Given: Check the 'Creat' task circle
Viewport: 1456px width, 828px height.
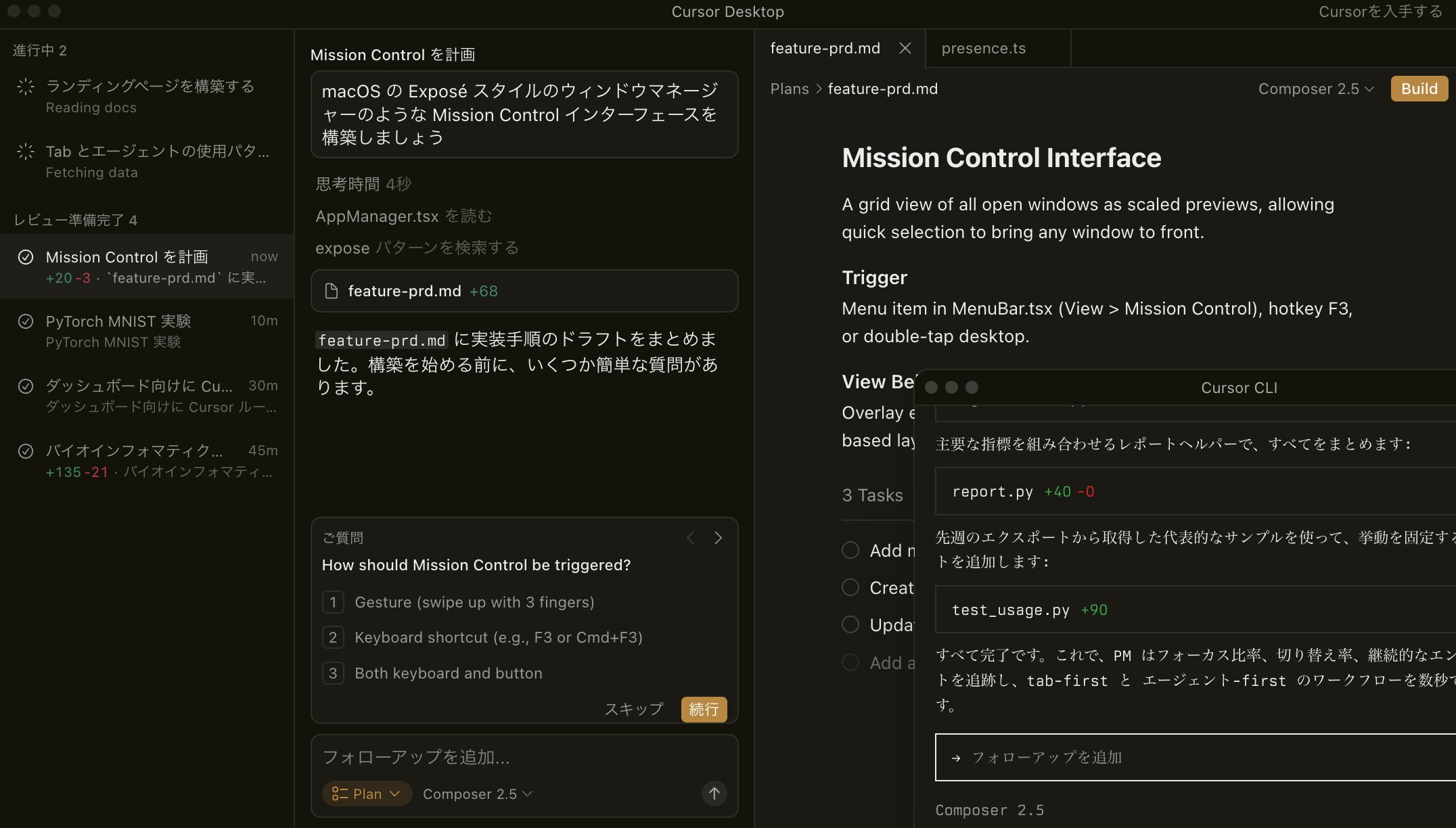Looking at the screenshot, I should click(x=850, y=587).
